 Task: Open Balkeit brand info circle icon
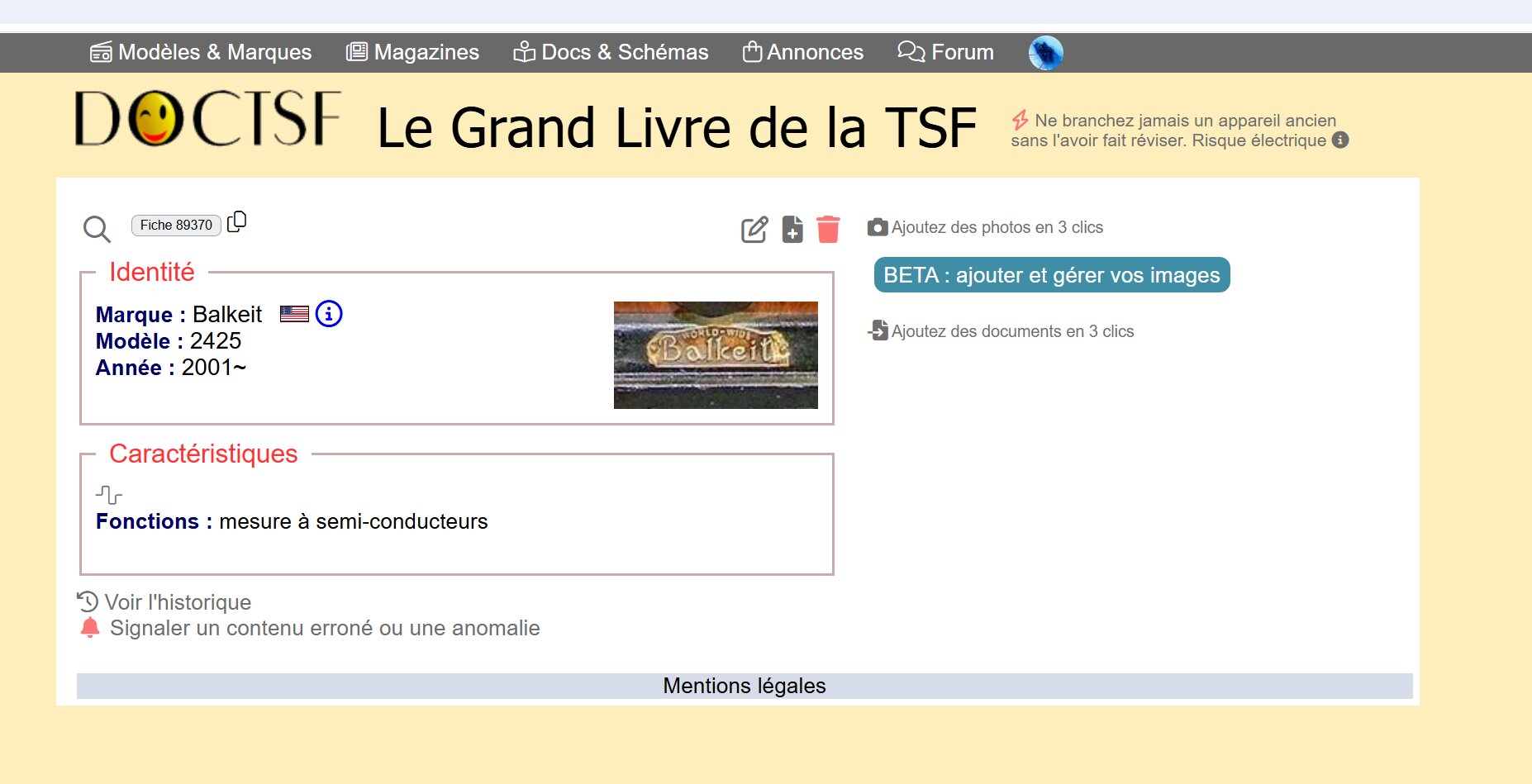(329, 314)
